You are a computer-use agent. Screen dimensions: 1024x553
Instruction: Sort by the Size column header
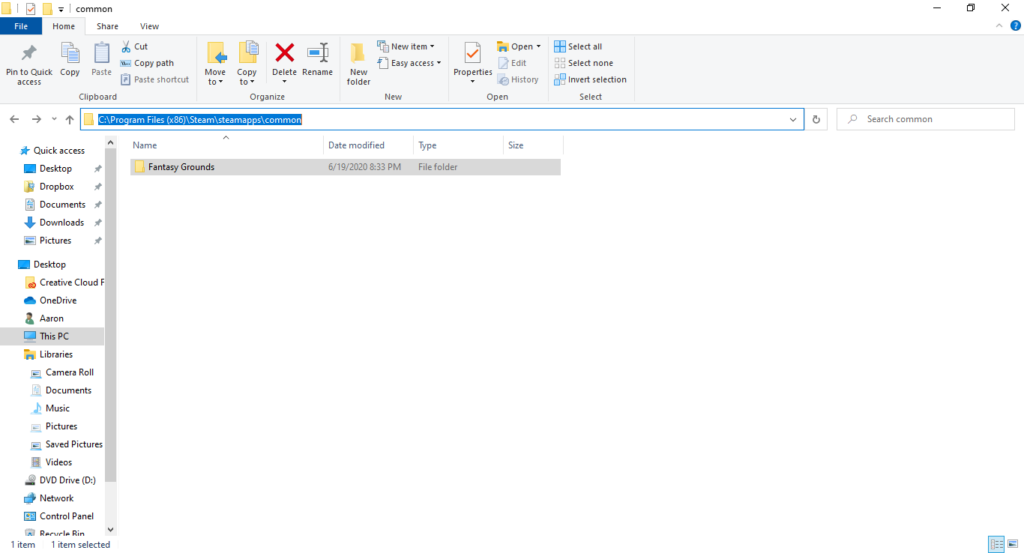pyautogui.click(x=533, y=145)
